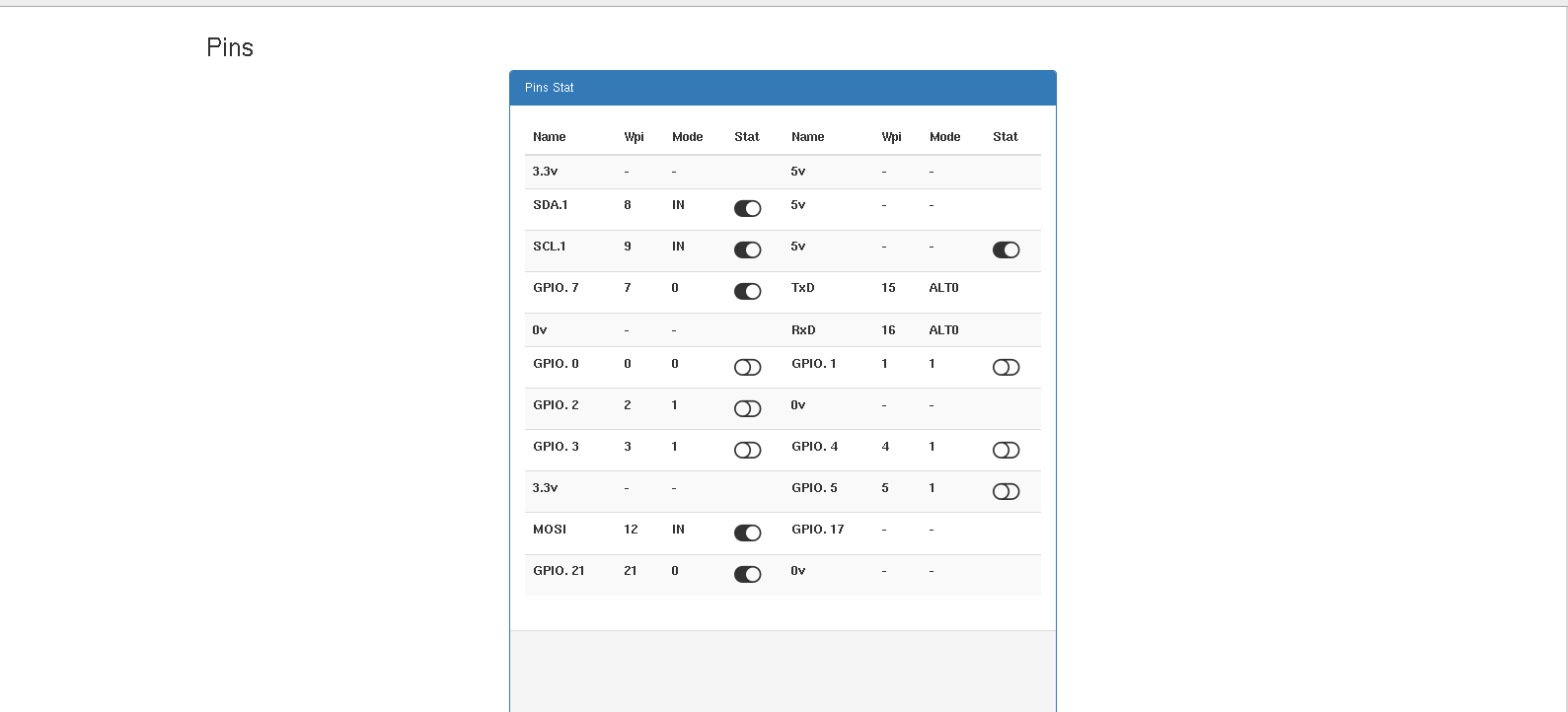The width and height of the screenshot is (1568, 712).
Task: Toggle the switch in the third 5v row
Action: (1006, 249)
